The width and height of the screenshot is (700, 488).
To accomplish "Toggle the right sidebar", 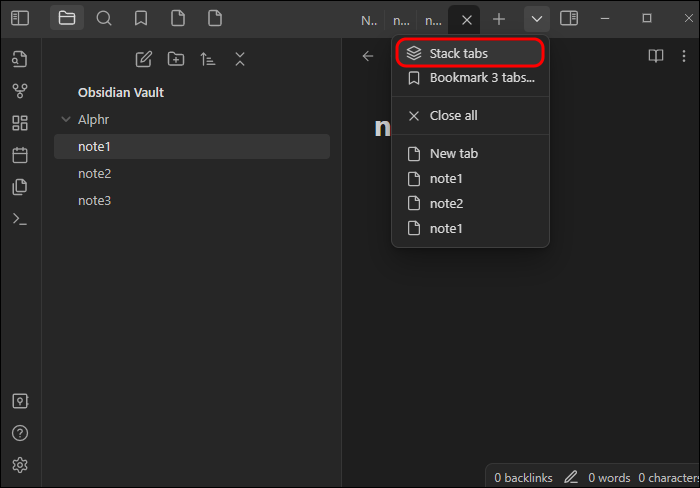I will [569, 18].
